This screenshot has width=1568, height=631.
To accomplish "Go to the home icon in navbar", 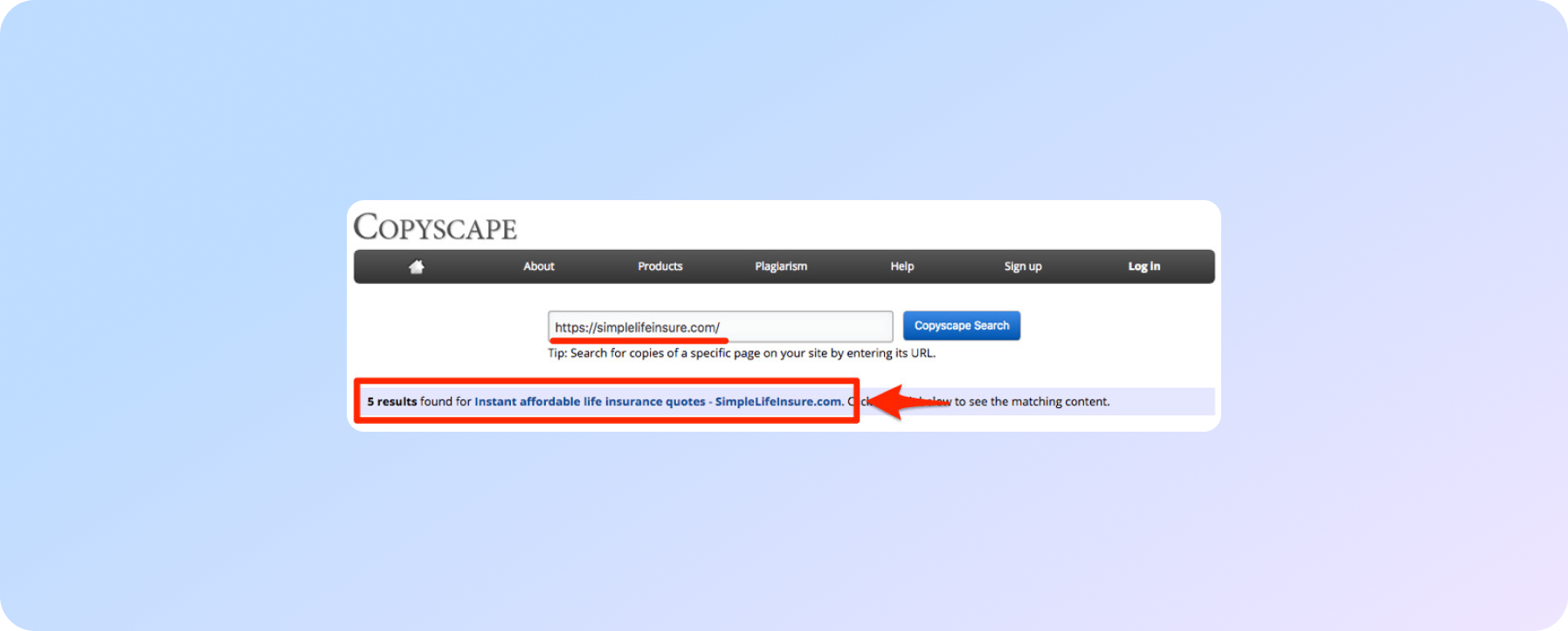I will coord(416,267).
